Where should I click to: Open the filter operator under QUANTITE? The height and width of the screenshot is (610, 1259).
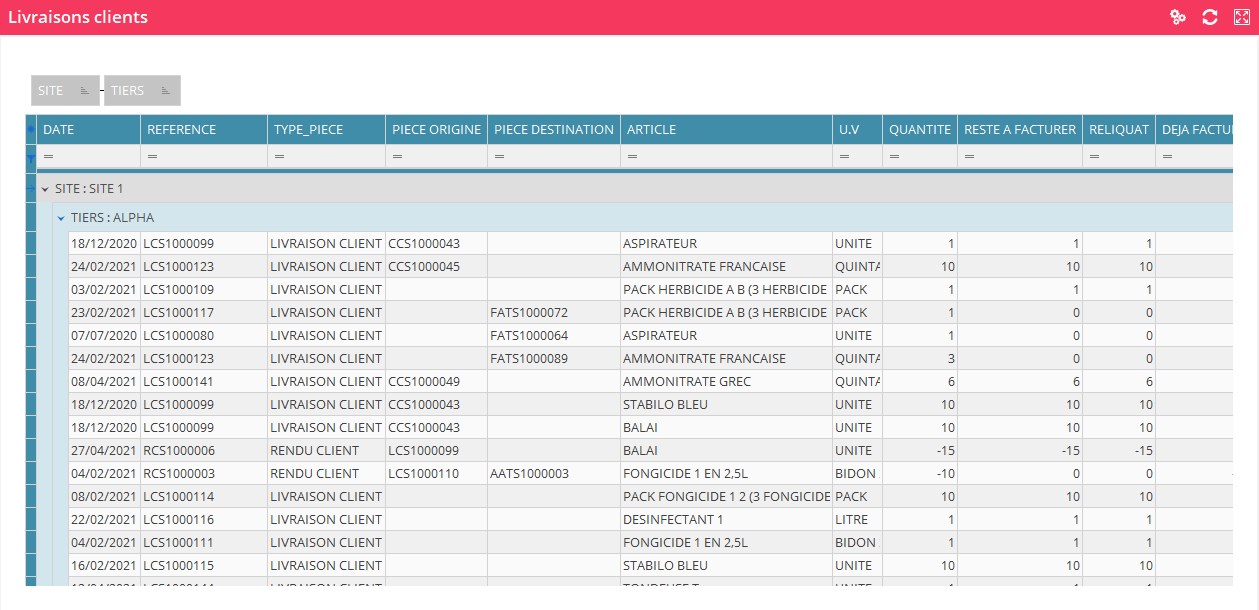(894, 157)
